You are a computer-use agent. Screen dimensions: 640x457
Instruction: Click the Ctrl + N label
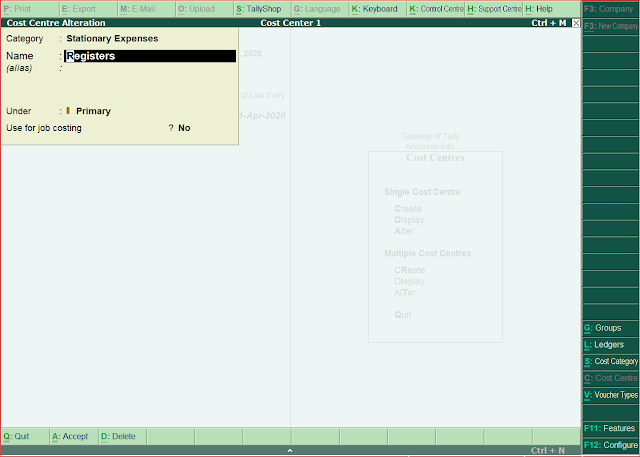(x=548, y=450)
